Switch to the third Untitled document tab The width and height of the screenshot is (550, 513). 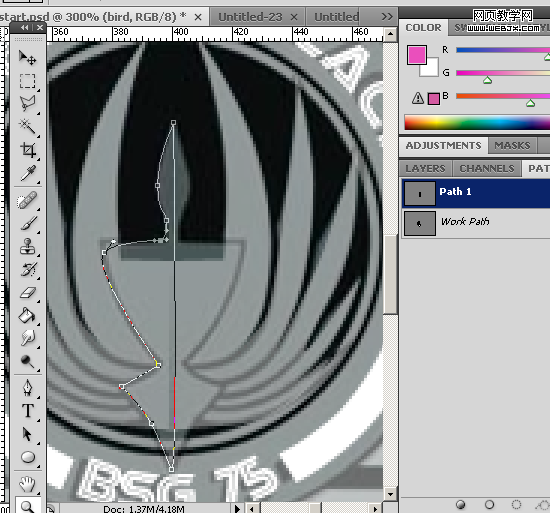336,17
